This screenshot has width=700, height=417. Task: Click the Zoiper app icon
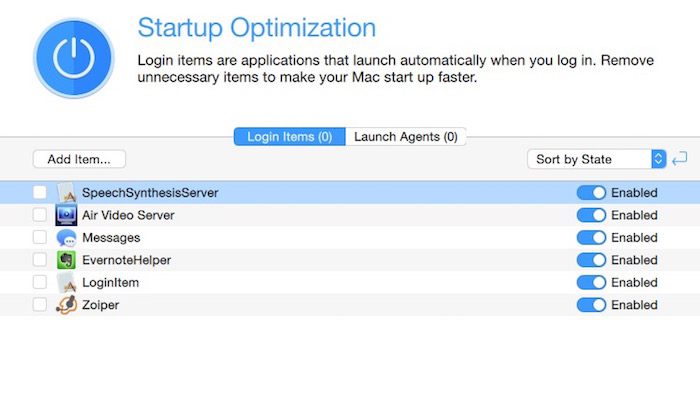pyautogui.click(x=67, y=305)
